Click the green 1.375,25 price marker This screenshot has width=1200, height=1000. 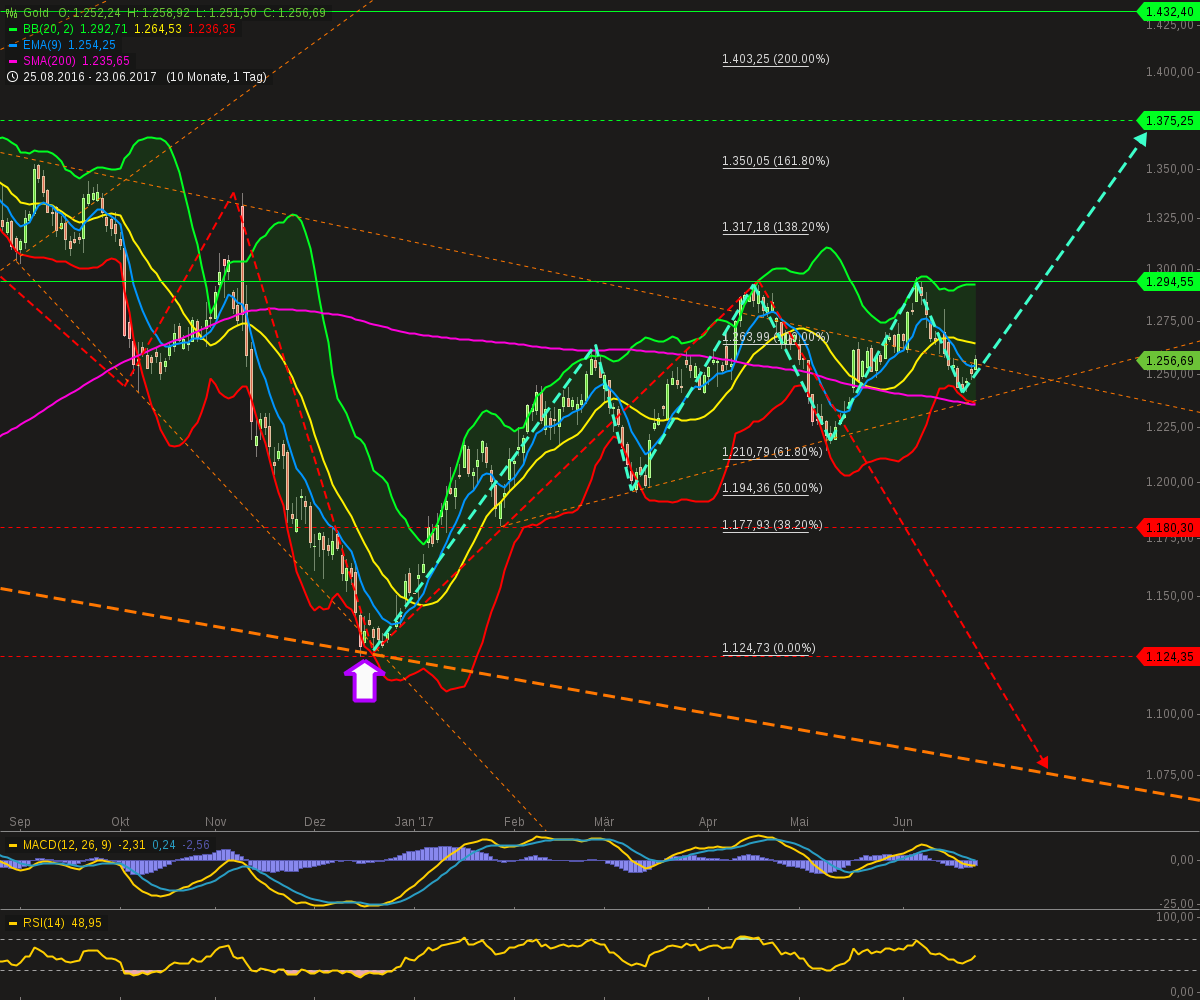point(1168,121)
